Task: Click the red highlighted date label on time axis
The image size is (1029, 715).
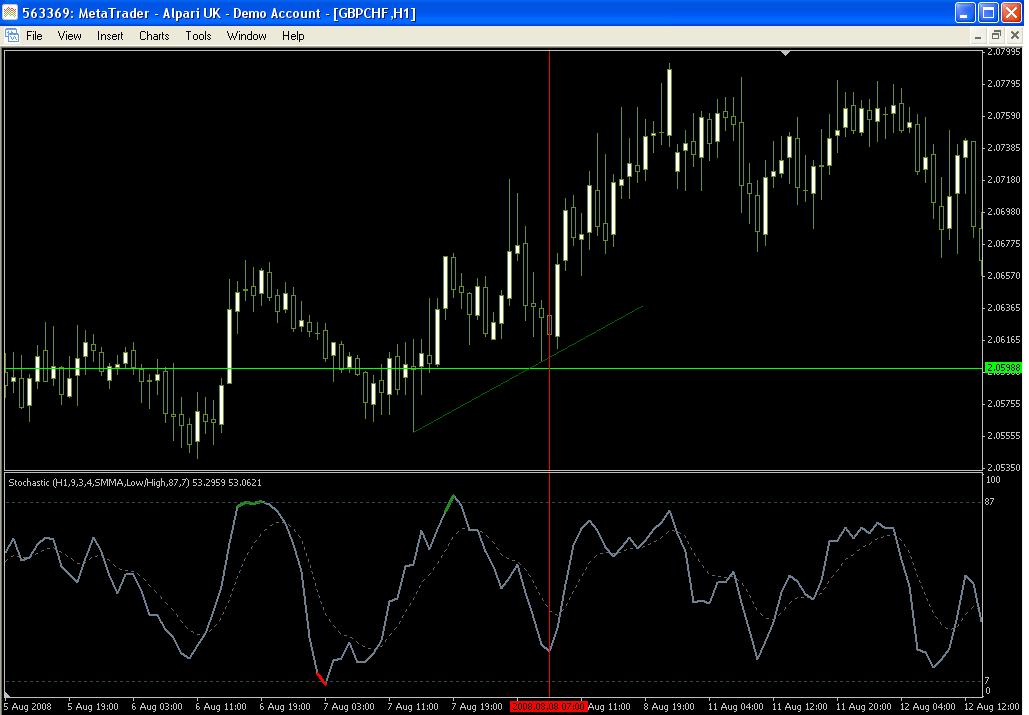Action: [549, 706]
